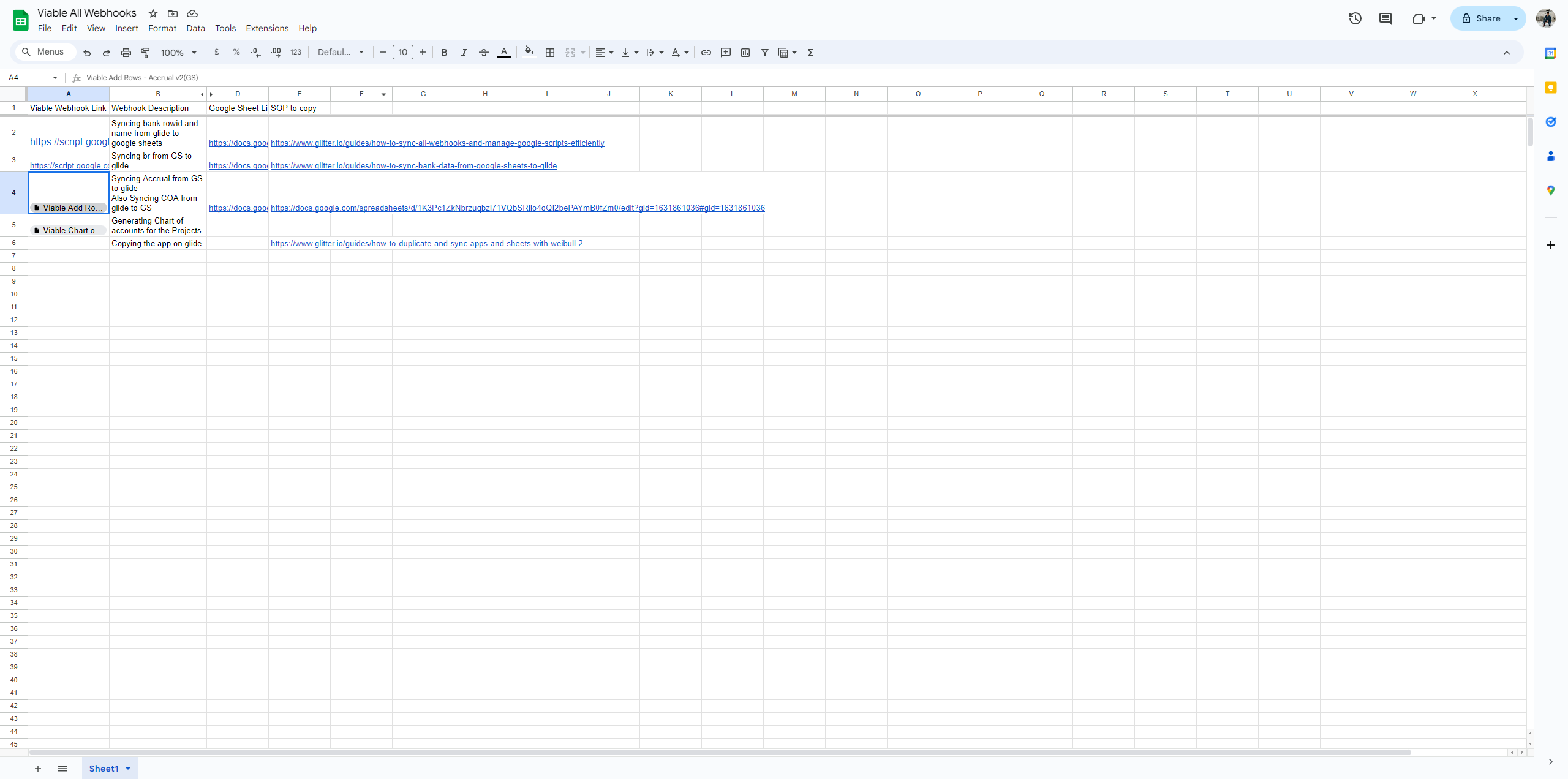Insert a chart
This screenshot has width=1568, height=779.
coord(745,53)
